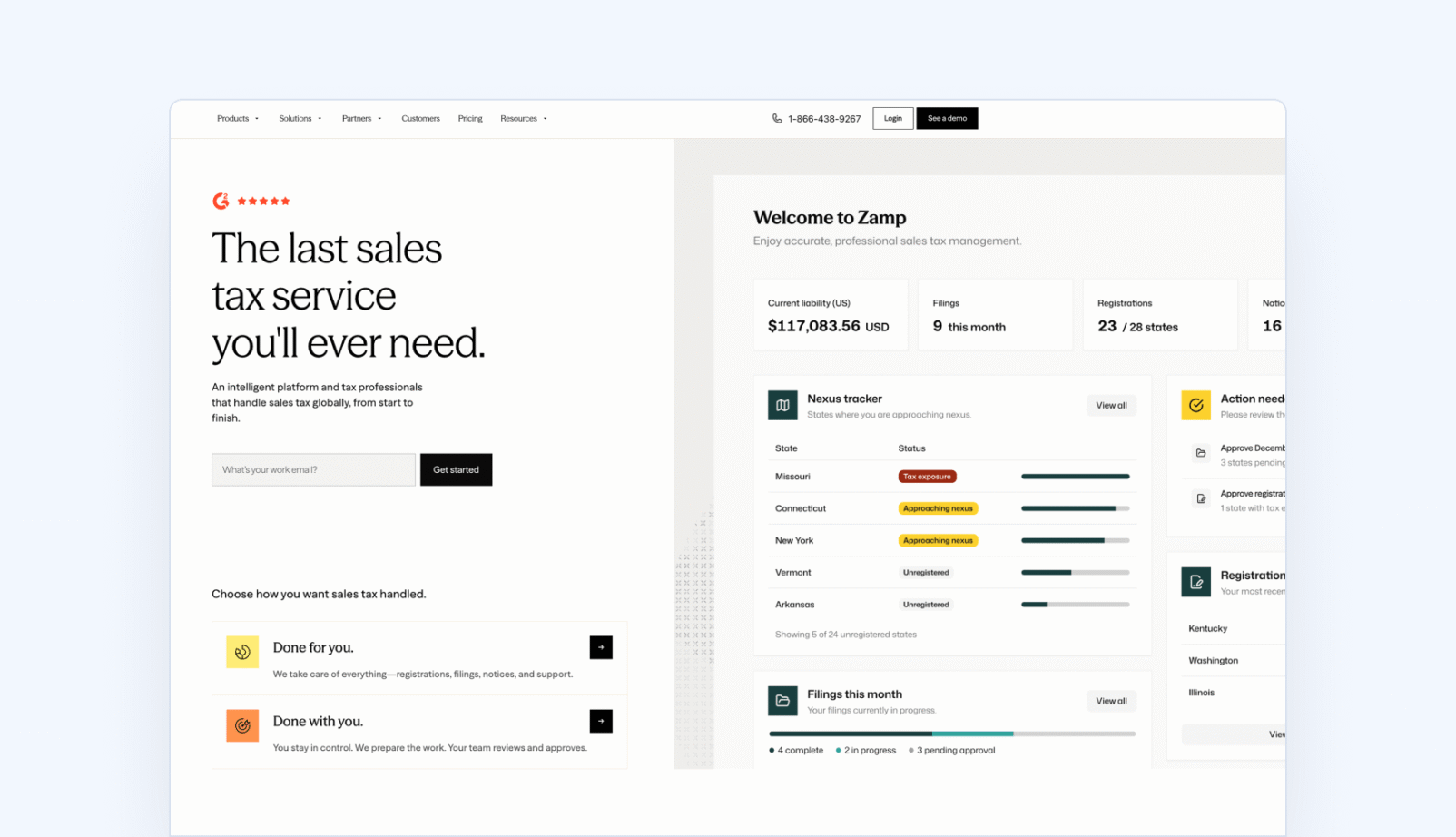The width and height of the screenshot is (1456, 837).
Task: Click the Registration edit icon
Action: click(1195, 582)
